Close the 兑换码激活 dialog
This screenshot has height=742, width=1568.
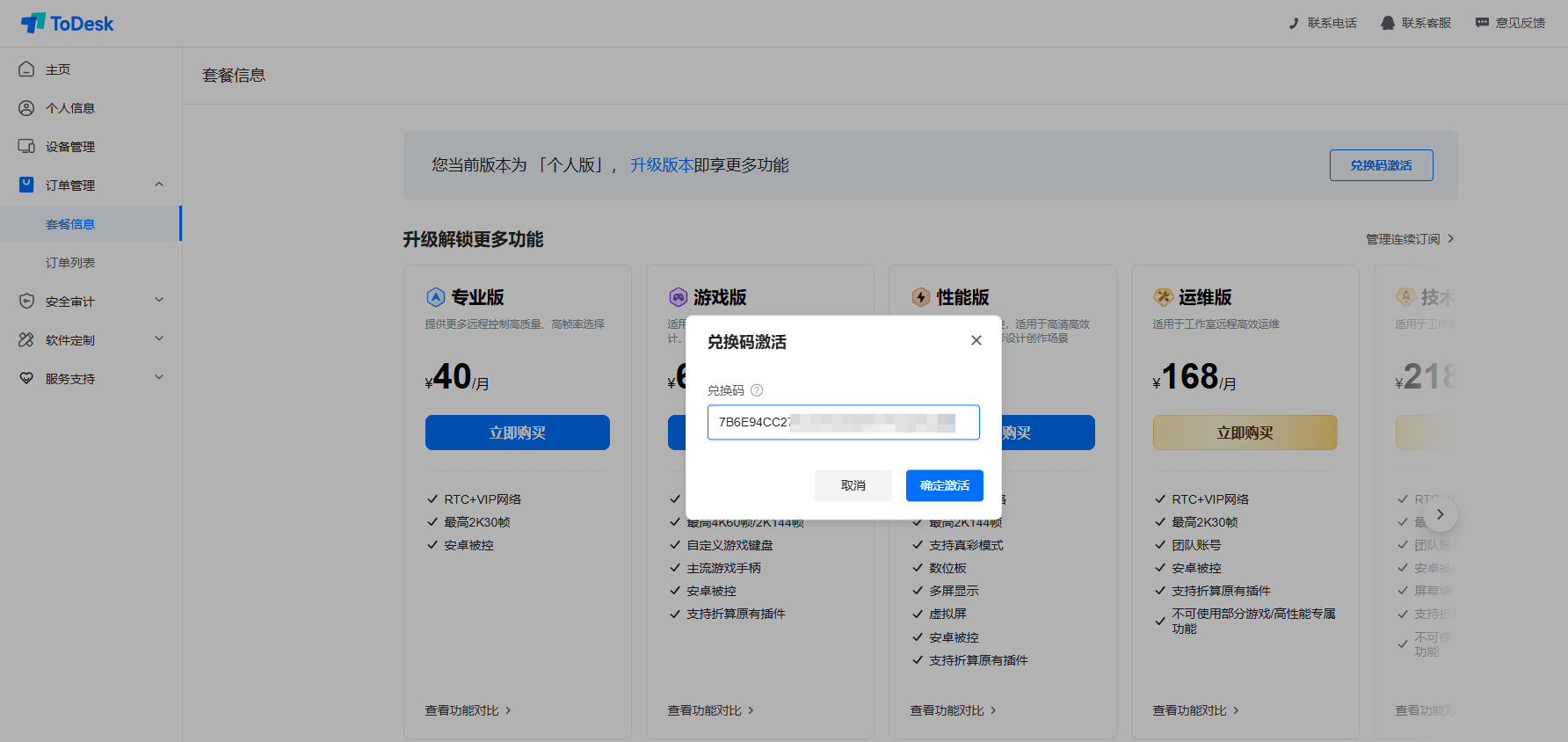point(976,340)
